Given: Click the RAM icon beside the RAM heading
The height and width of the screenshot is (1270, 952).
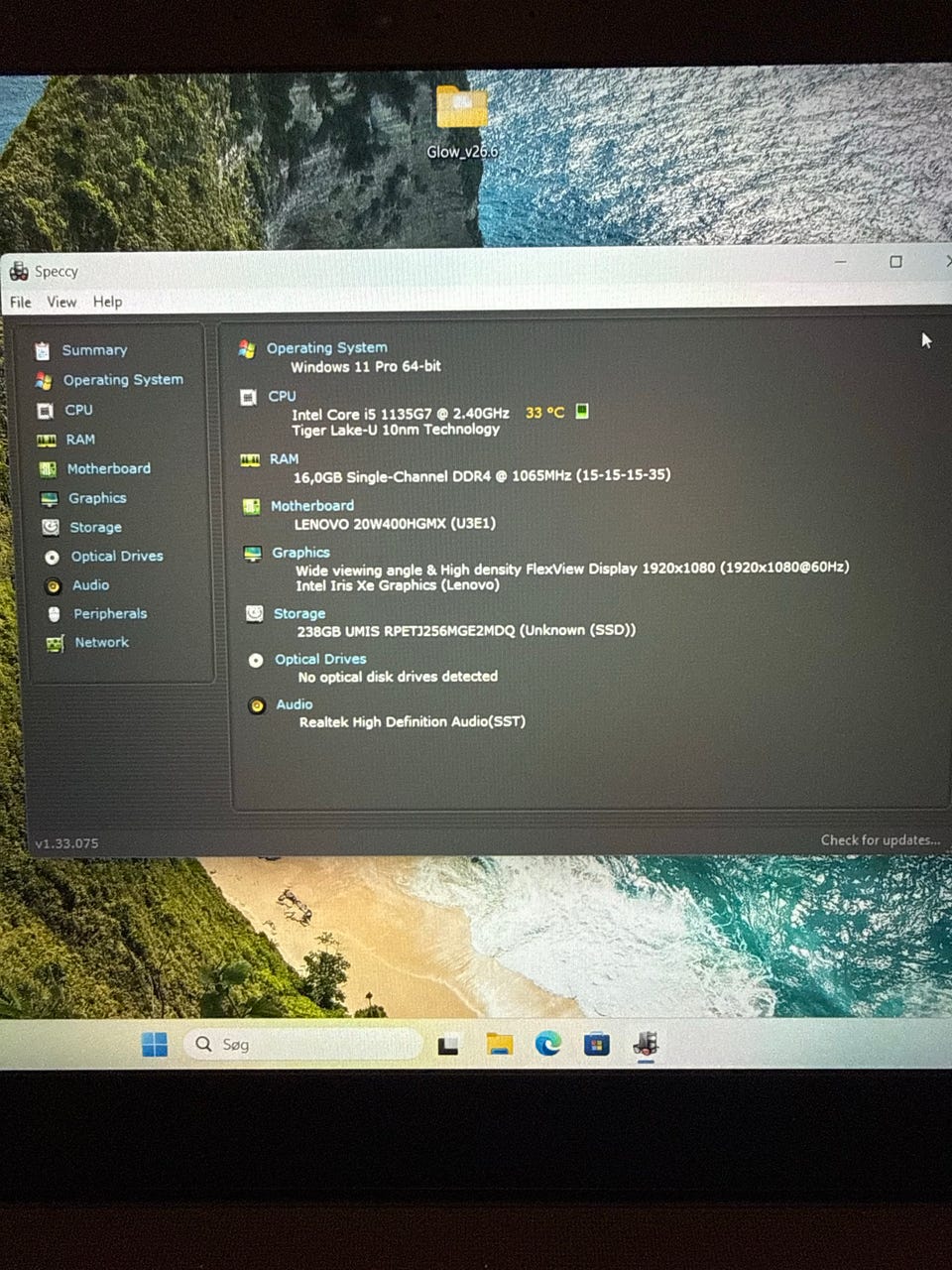Looking at the screenshot, I should [x=250, y=459].
